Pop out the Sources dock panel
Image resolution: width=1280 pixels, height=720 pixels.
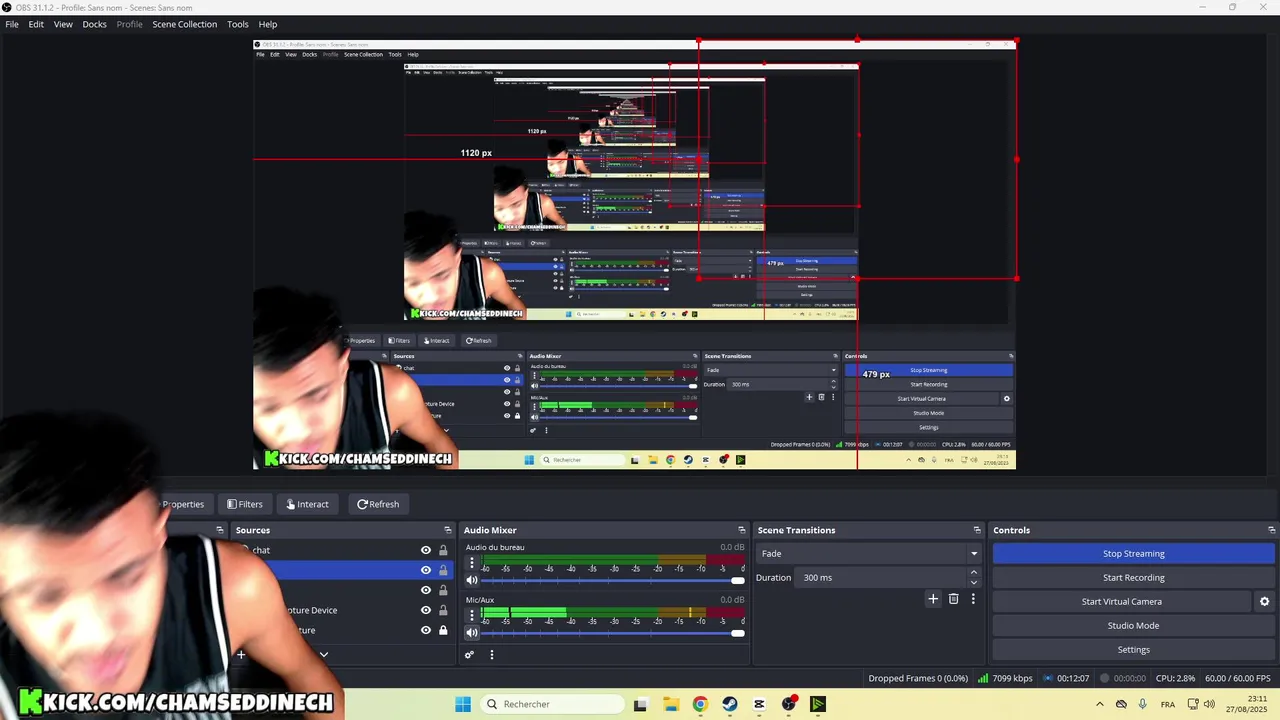tap(448, 530)
